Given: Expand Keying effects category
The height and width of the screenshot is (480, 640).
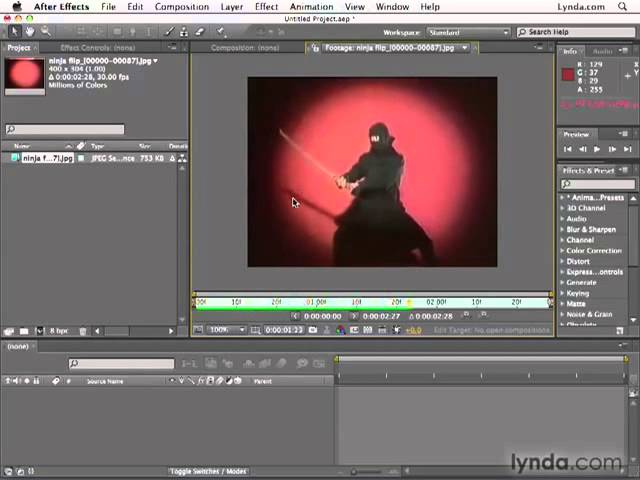Looking at the screenshot, I should [562, 293].
